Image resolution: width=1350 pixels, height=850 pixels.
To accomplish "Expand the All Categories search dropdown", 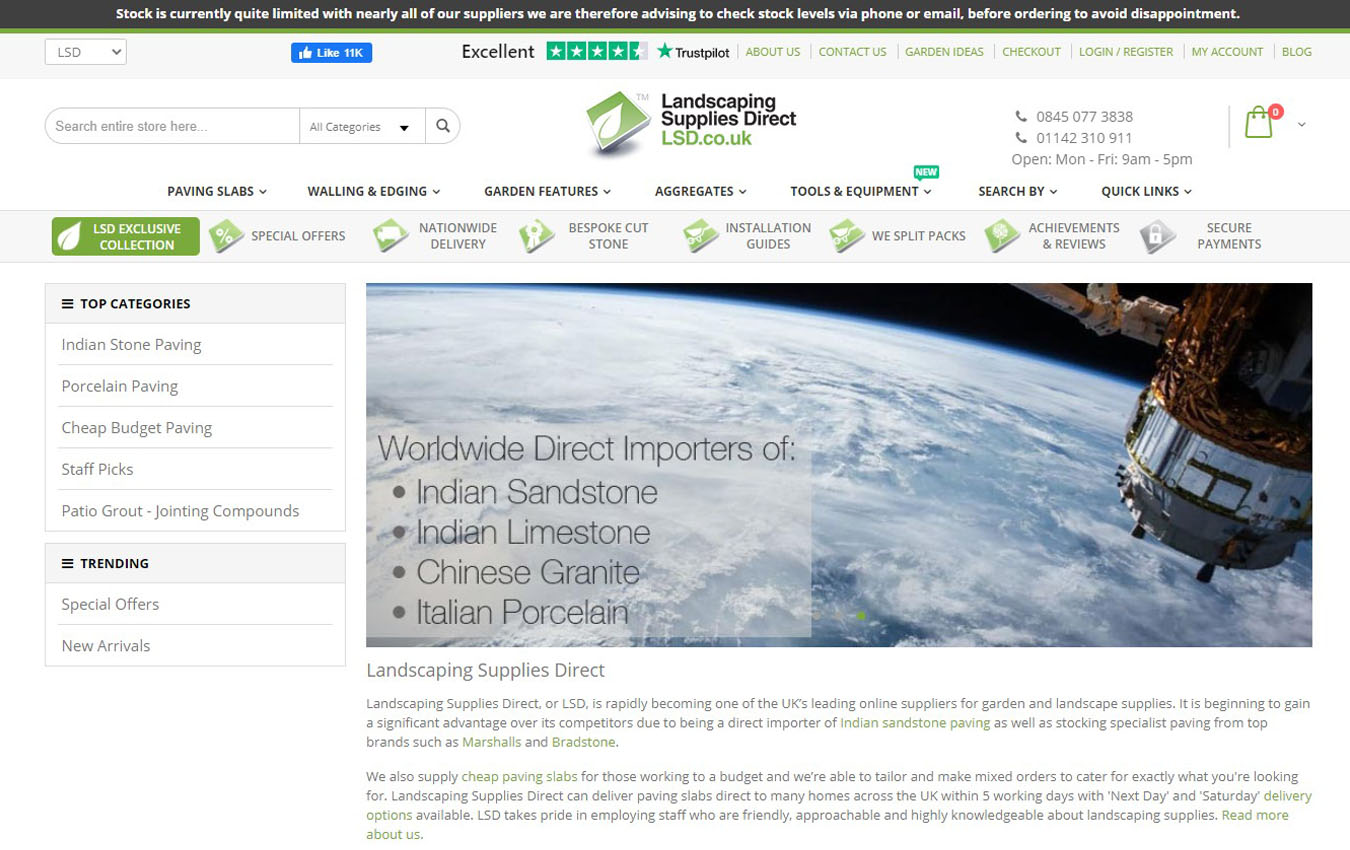I will pos(361,127).
